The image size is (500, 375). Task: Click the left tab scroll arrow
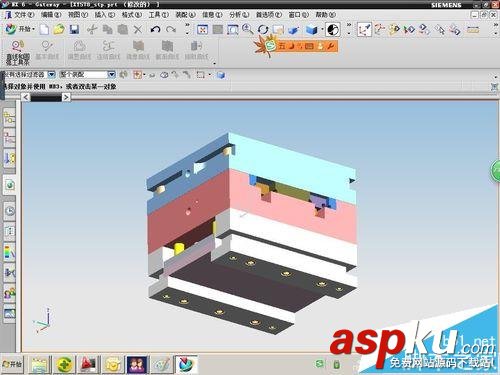click(x=26, y=97)
